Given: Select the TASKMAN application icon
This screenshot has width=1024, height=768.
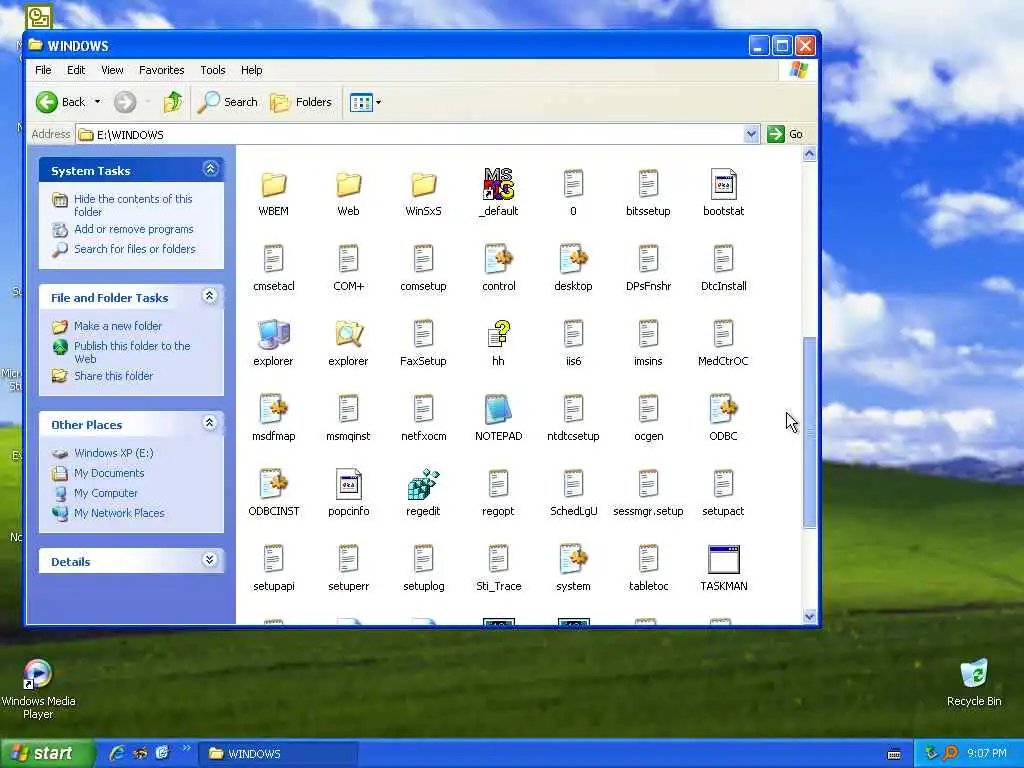Looking at the screenshot, I should point(724,560).
